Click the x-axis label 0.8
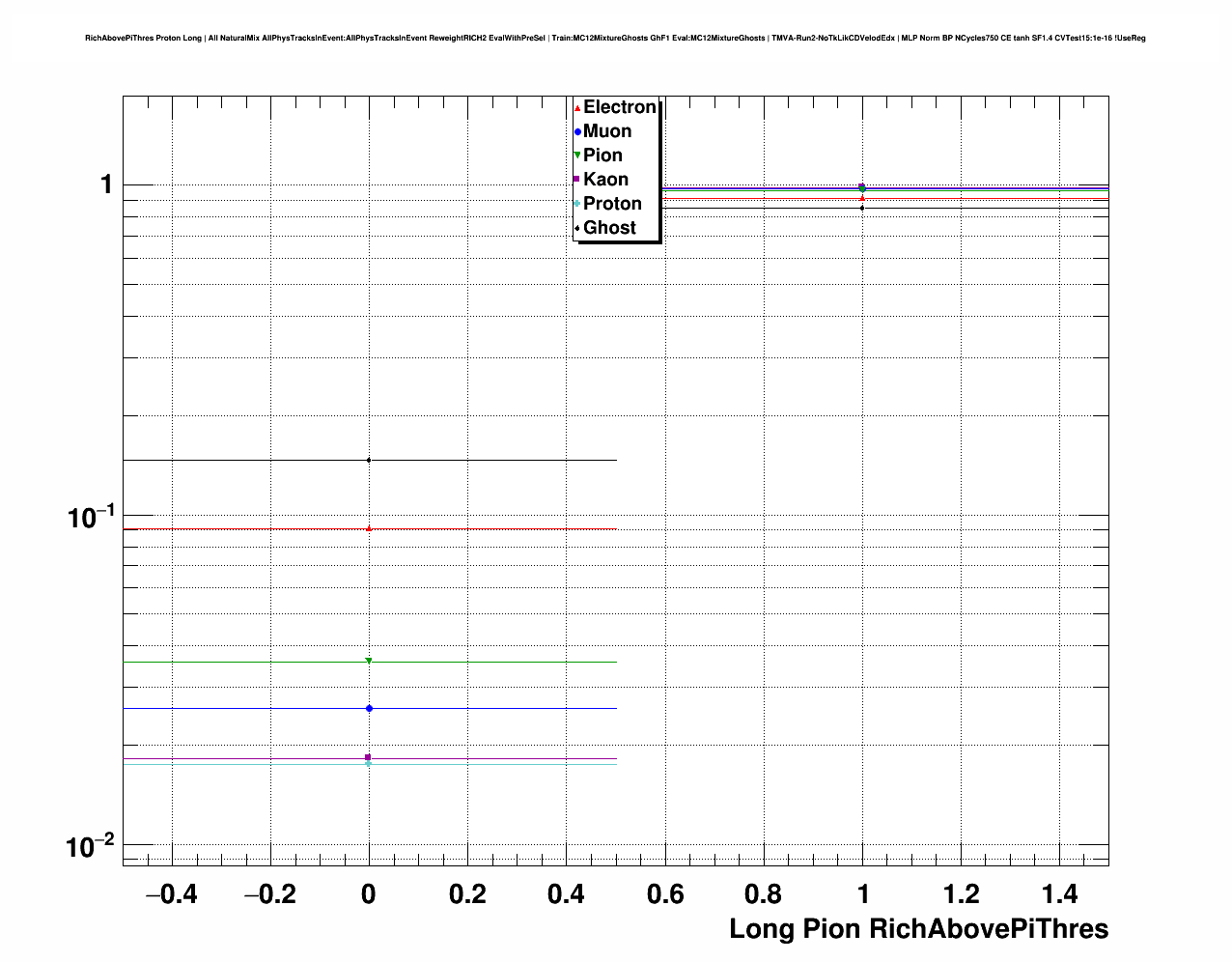 click(764, 894)
